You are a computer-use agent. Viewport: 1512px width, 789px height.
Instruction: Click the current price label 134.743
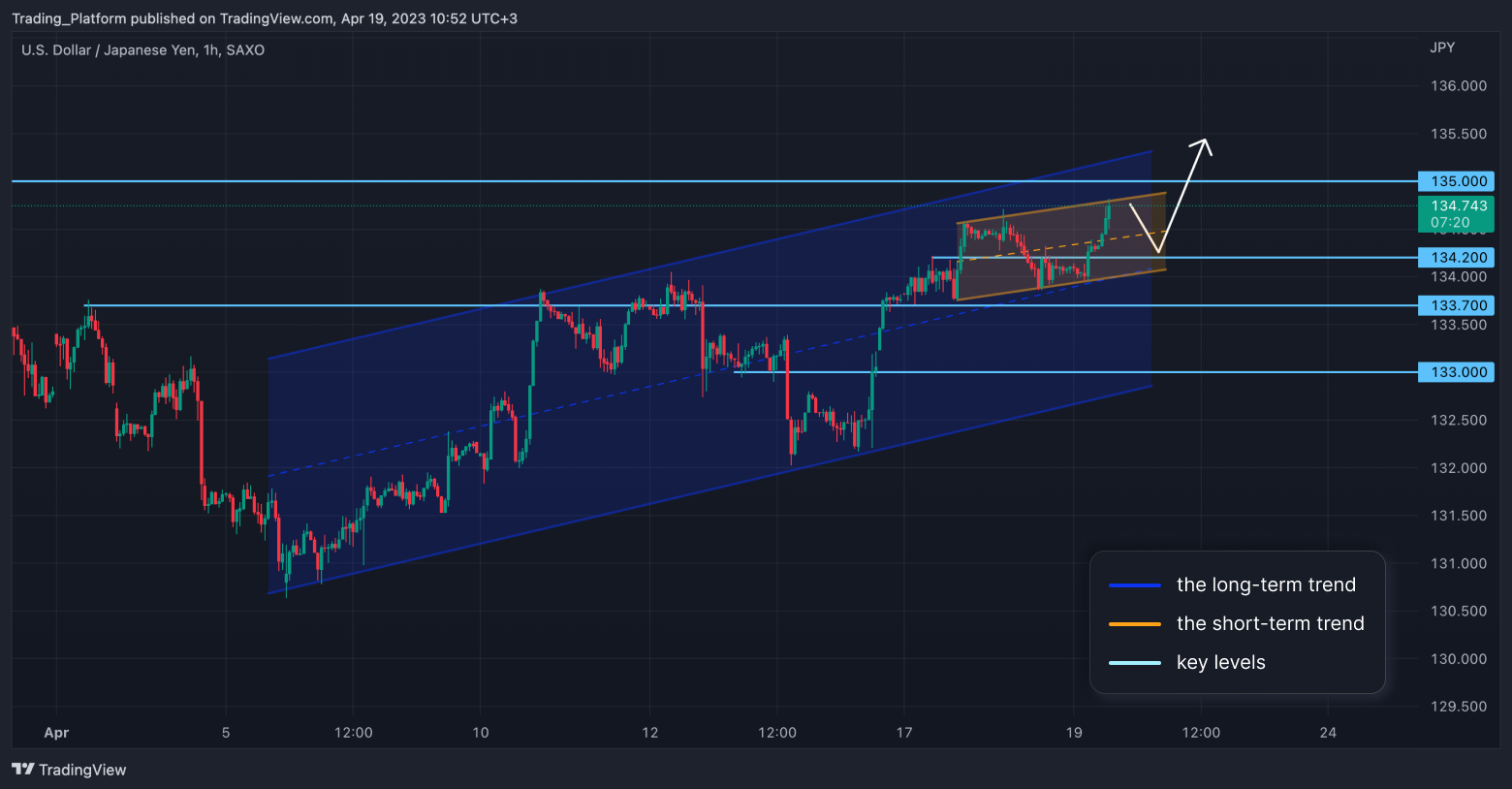(x=1456, y=213)
